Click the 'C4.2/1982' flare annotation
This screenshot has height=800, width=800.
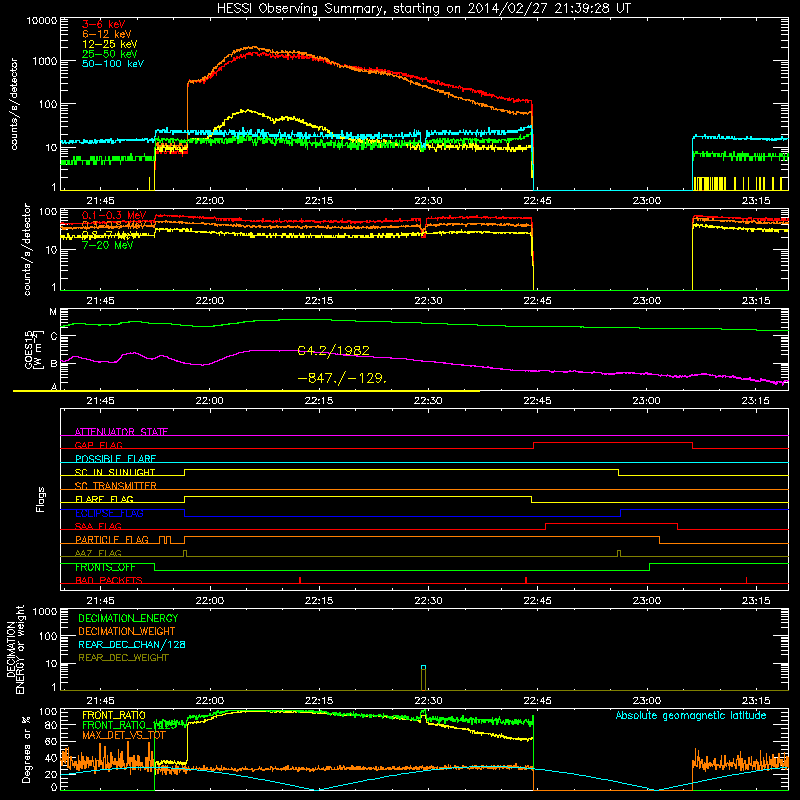[x=333, y=351]
